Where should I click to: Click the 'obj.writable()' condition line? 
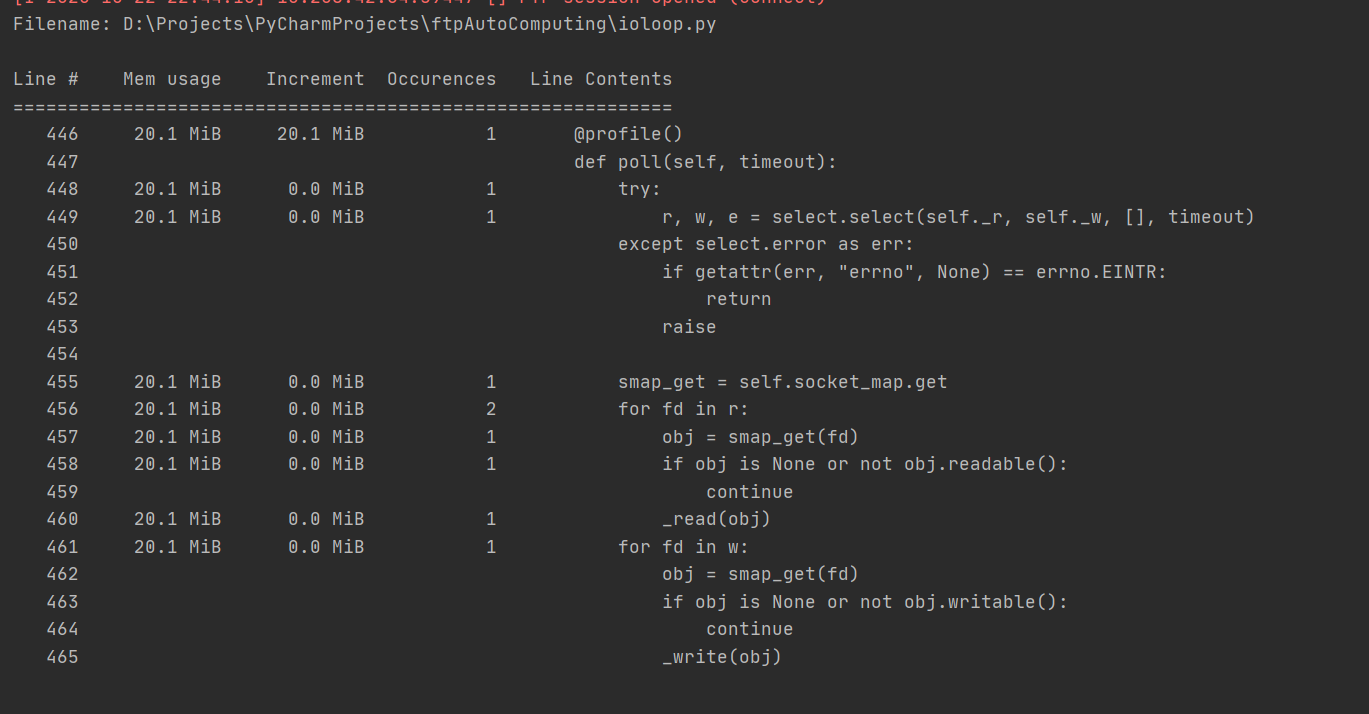click(x=865, y=602)
